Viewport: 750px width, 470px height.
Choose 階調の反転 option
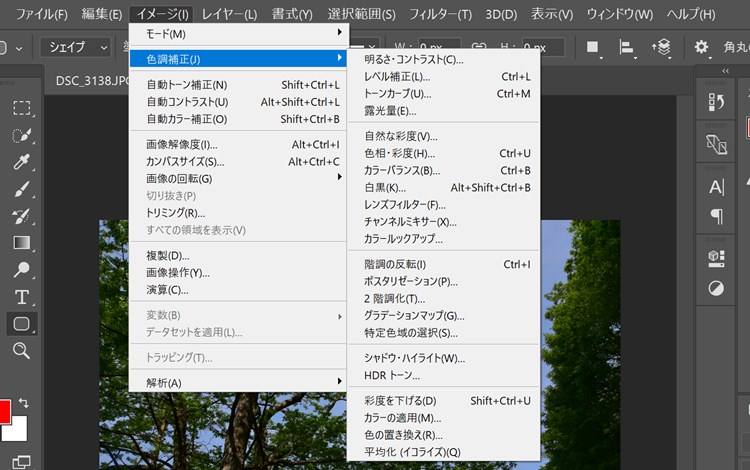(x=445, y=265)
